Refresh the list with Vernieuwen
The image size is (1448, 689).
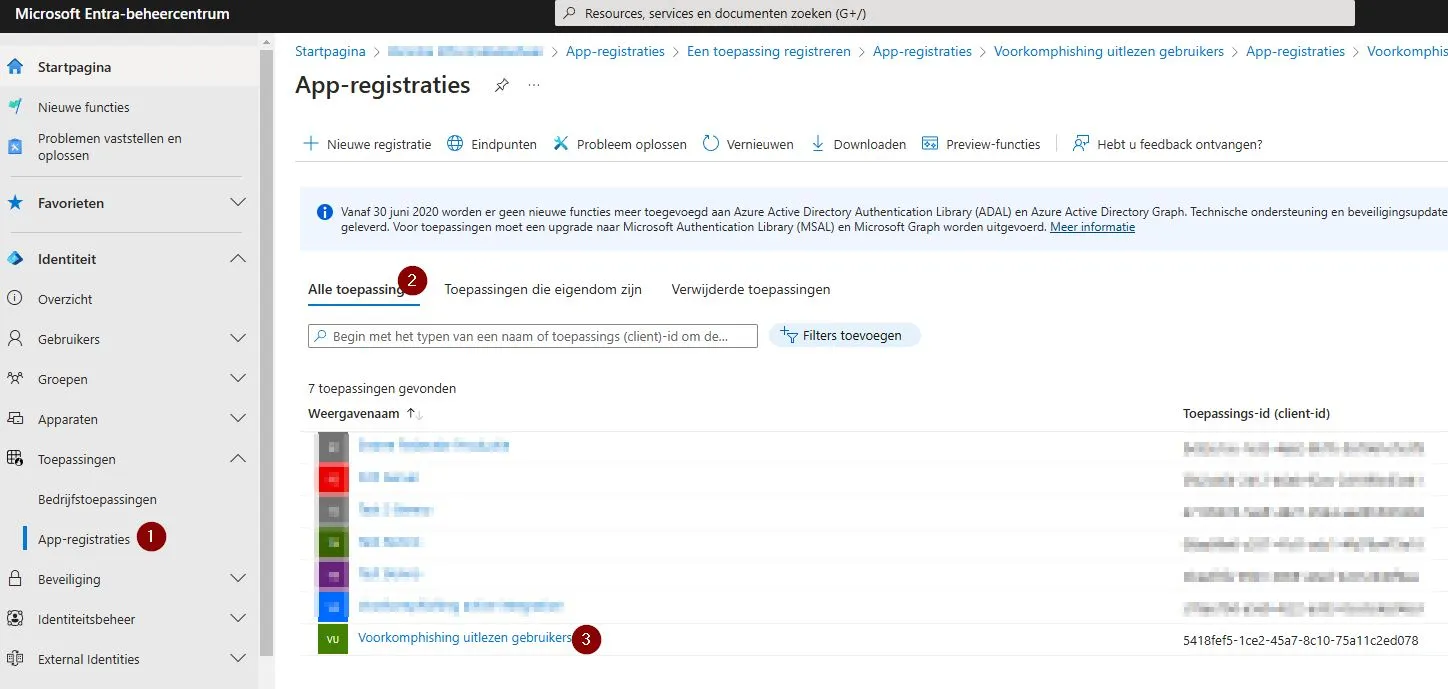[x=748, y=144]
